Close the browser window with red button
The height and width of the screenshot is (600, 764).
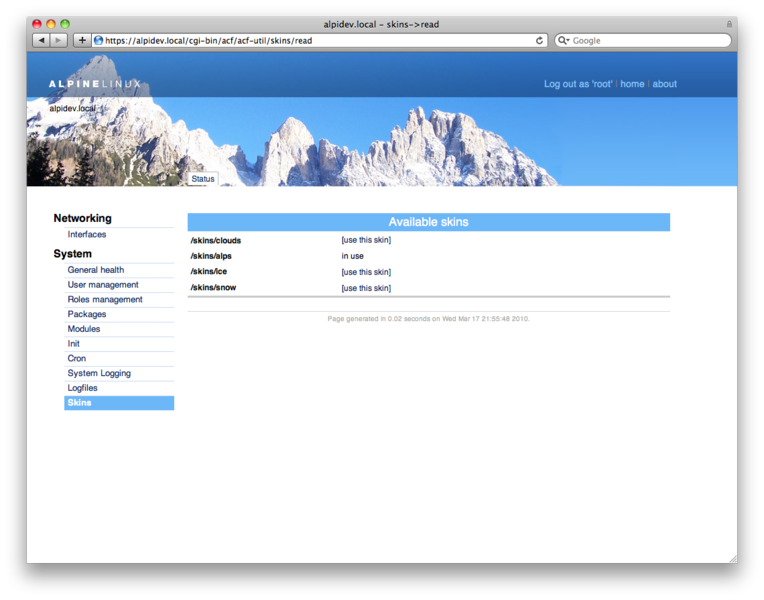[x=37, y=24]
